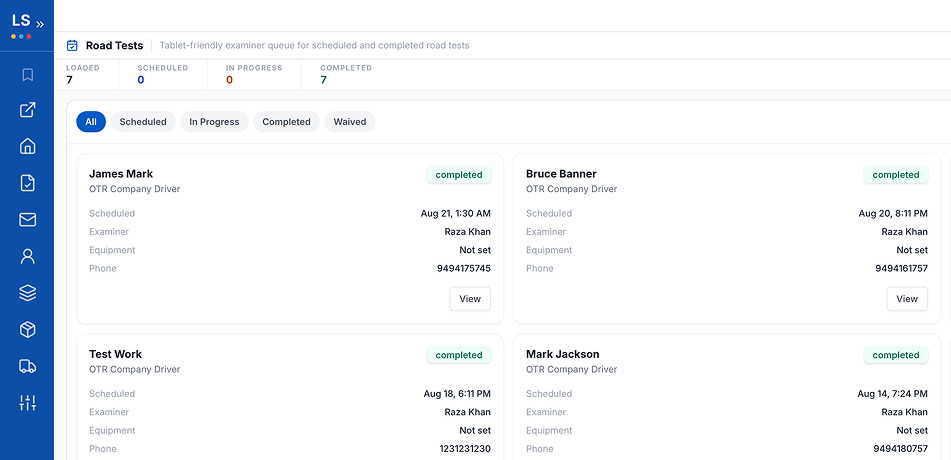Viewport: 951px width, 460px height.
Task: Switch to the In Progress filter
Action: (214, 121)
